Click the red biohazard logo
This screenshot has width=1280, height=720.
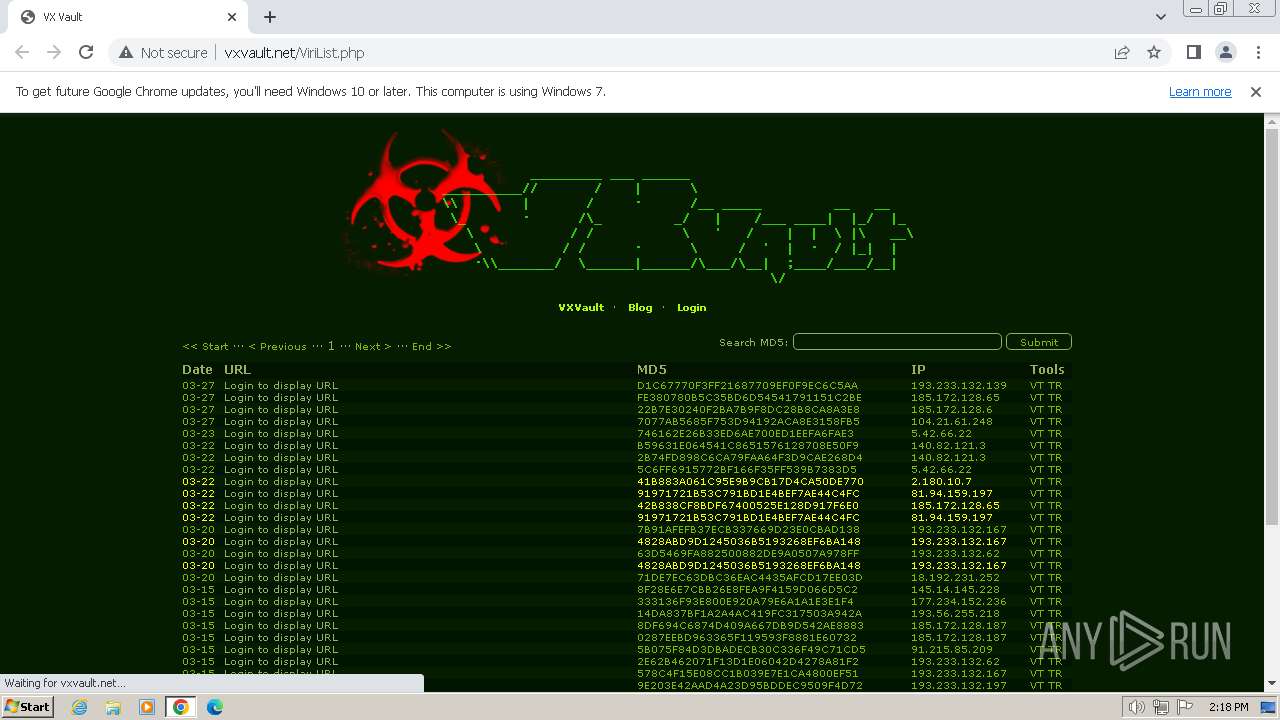(x=426, y=202)
